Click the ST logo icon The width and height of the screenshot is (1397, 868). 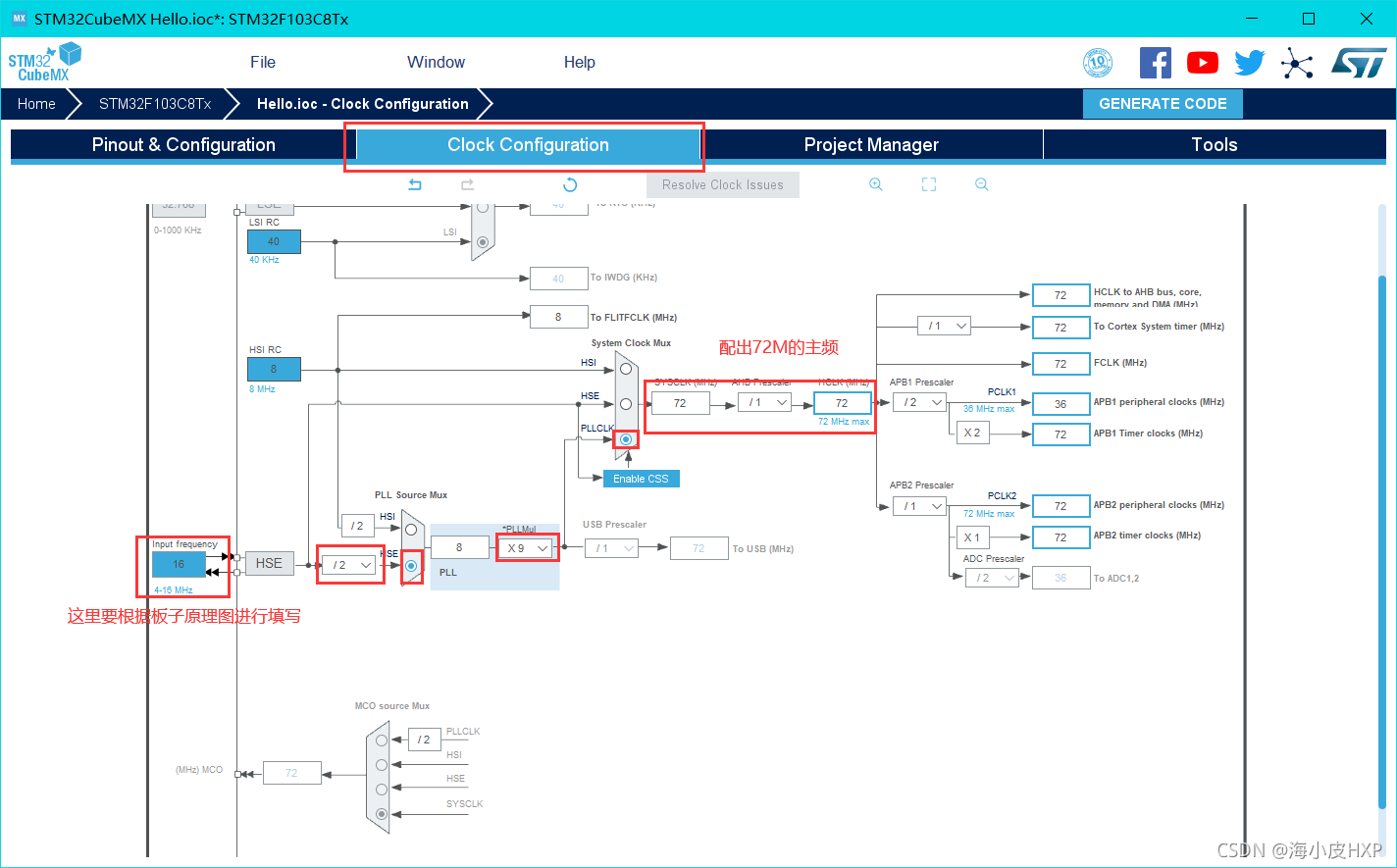1359,63
